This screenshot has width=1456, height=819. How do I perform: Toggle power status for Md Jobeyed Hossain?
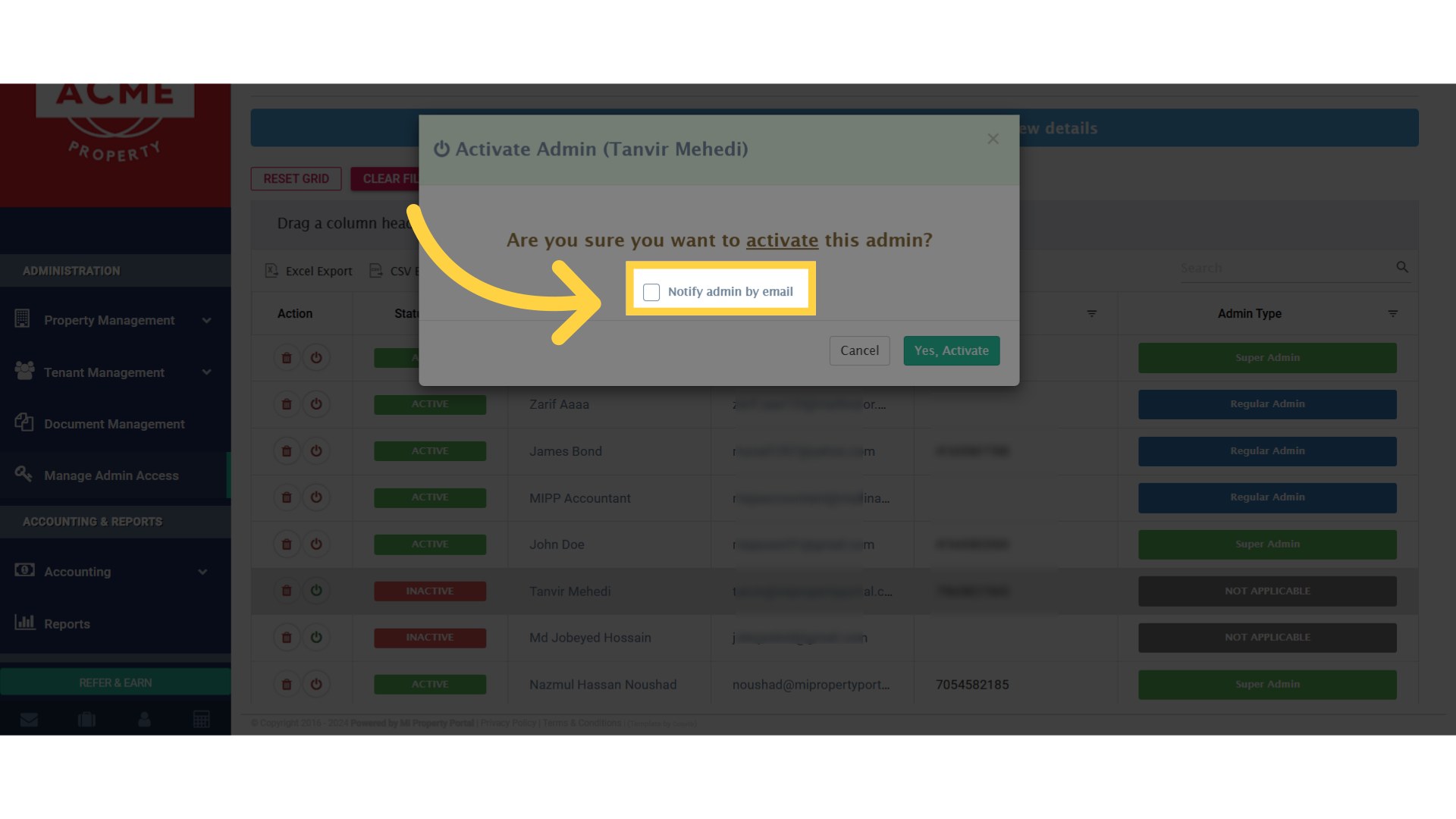[316, 638]
